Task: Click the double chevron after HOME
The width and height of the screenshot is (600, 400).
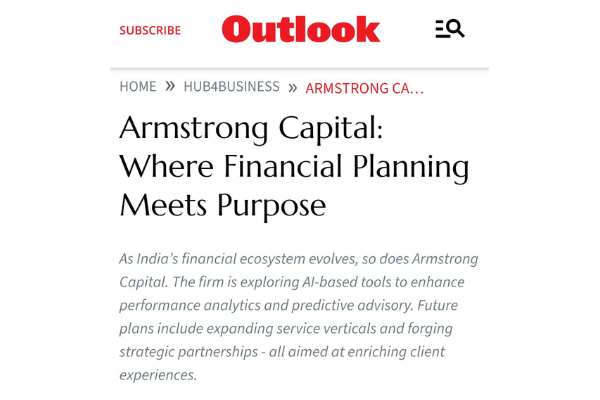Action: click(170, 86)
